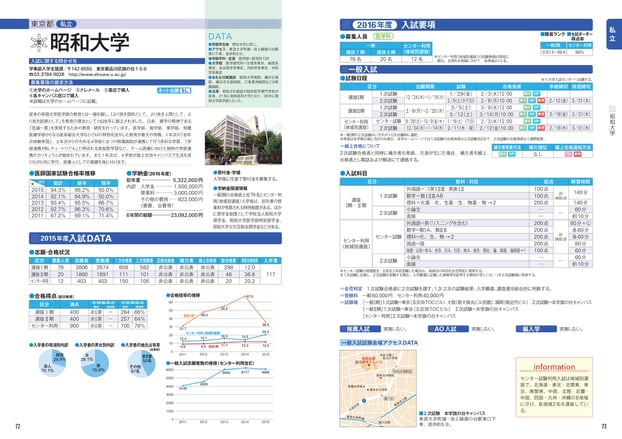
Task: Click the orange line peak labeled 67.0
Action: tap(247, 296)
